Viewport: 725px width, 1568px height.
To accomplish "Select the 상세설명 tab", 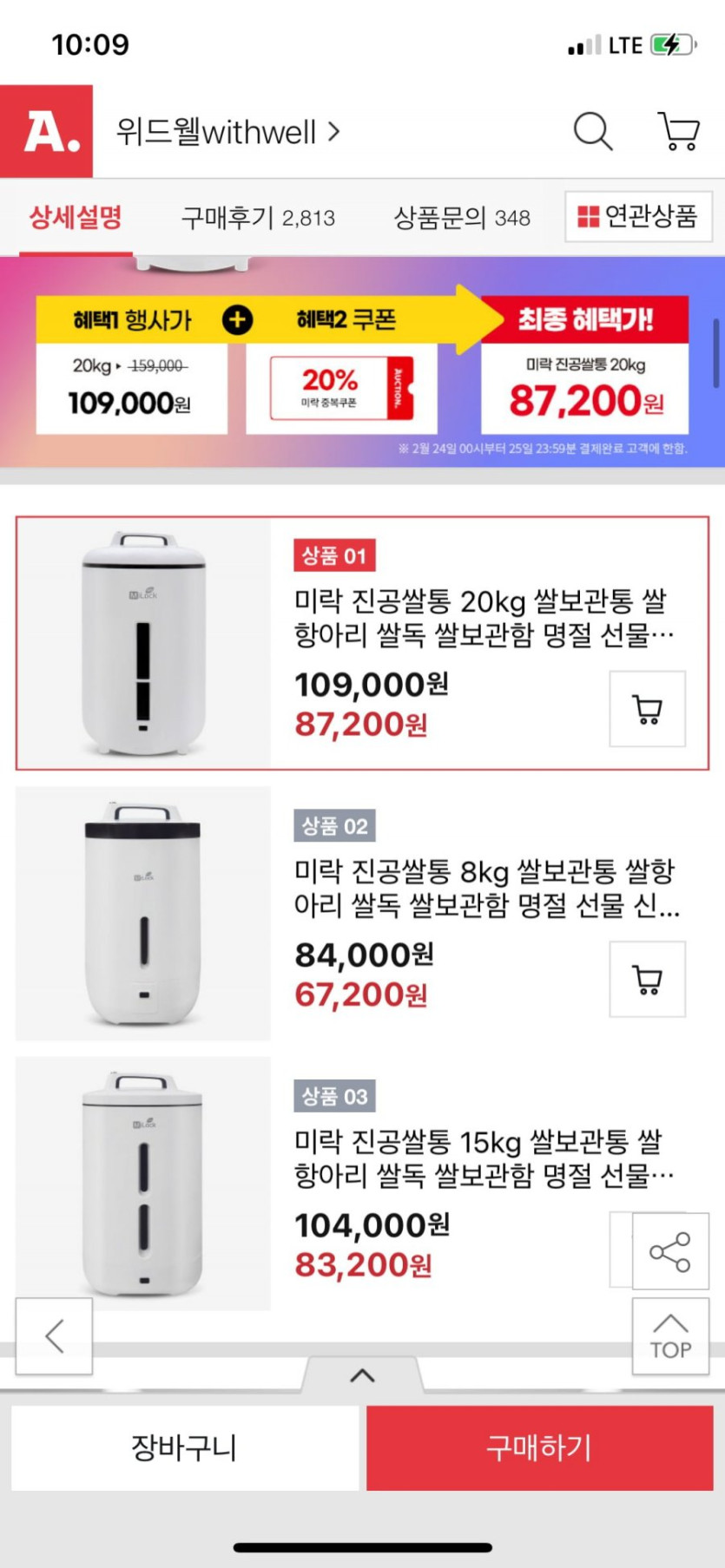I will pos(76,217).
